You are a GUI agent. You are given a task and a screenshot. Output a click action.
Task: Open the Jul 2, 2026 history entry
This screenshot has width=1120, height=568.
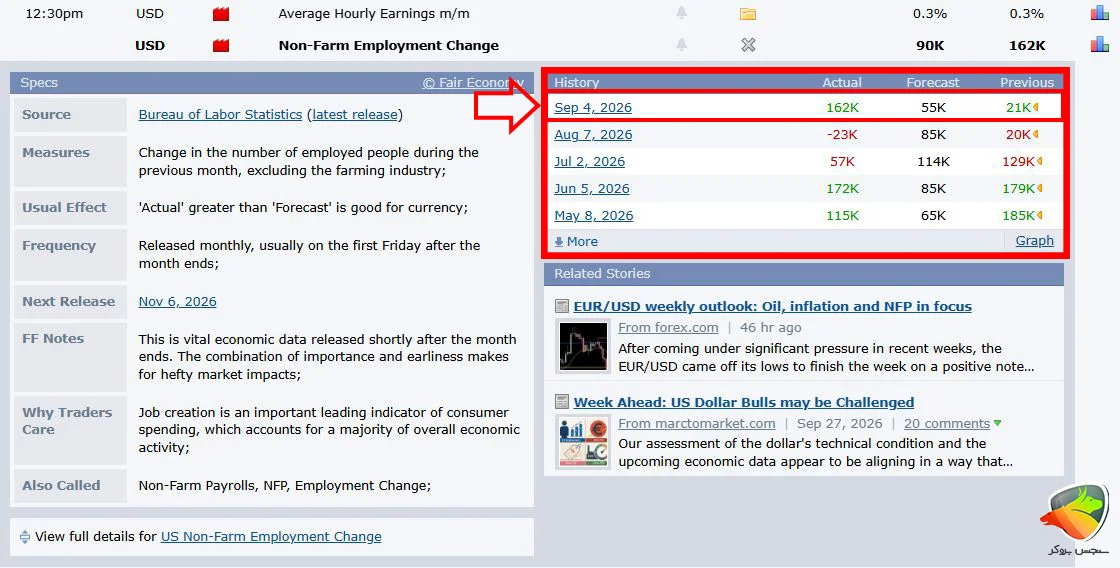pyautogui.click(x=589, y=161)
